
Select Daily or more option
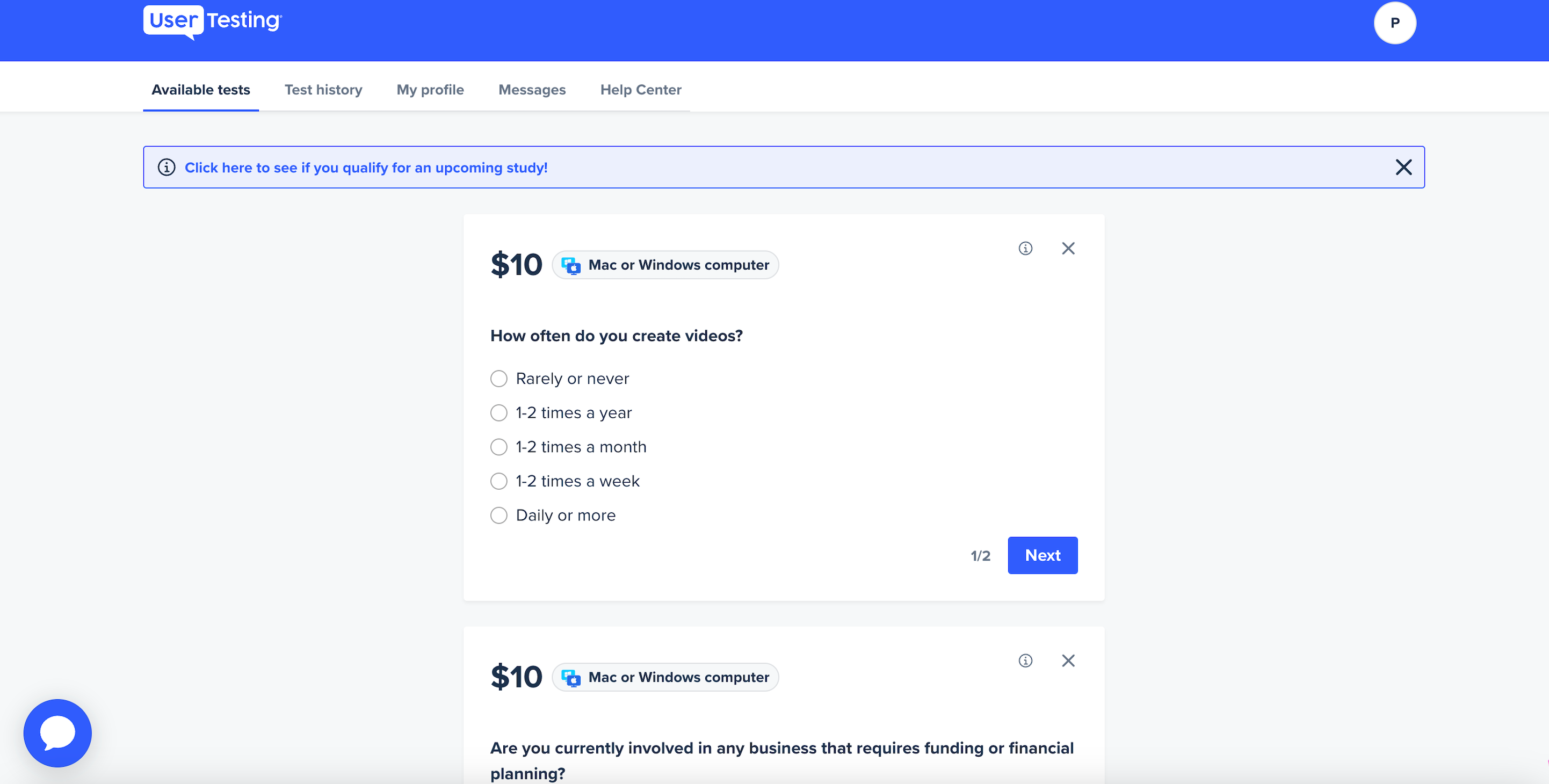[x=498, y=516]
